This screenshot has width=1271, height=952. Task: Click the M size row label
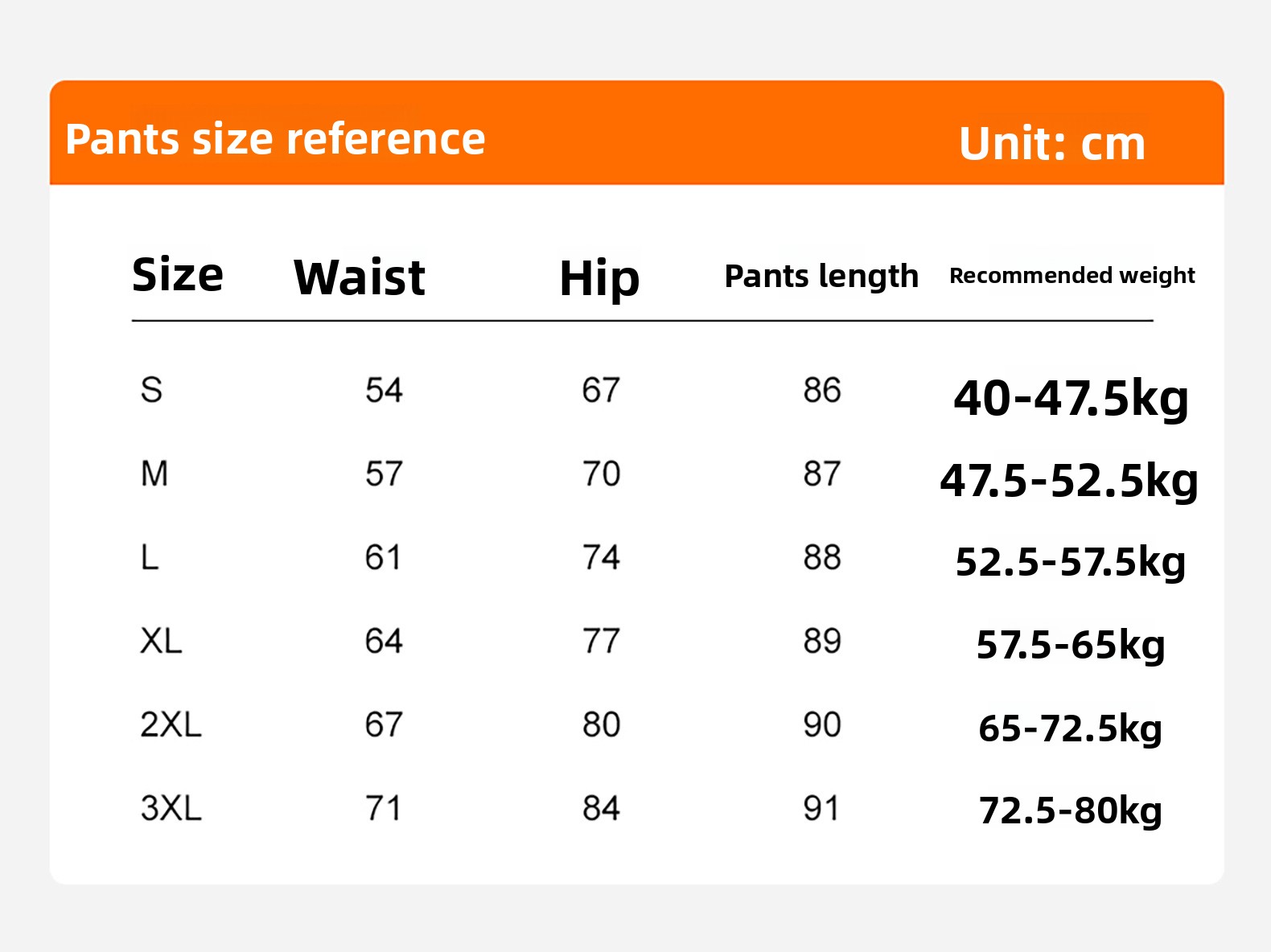[x=154, y=474]
